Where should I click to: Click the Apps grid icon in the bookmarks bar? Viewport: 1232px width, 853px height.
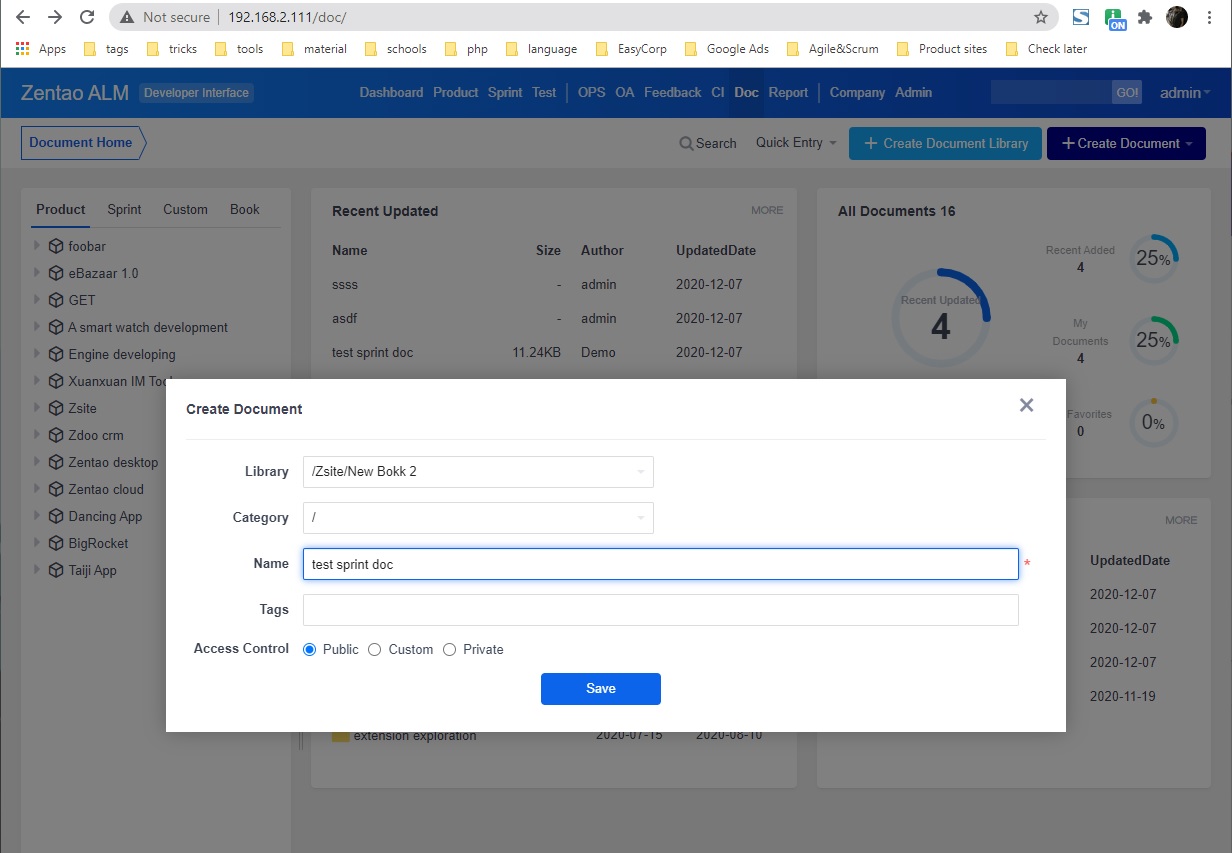(x=23, y=49)
